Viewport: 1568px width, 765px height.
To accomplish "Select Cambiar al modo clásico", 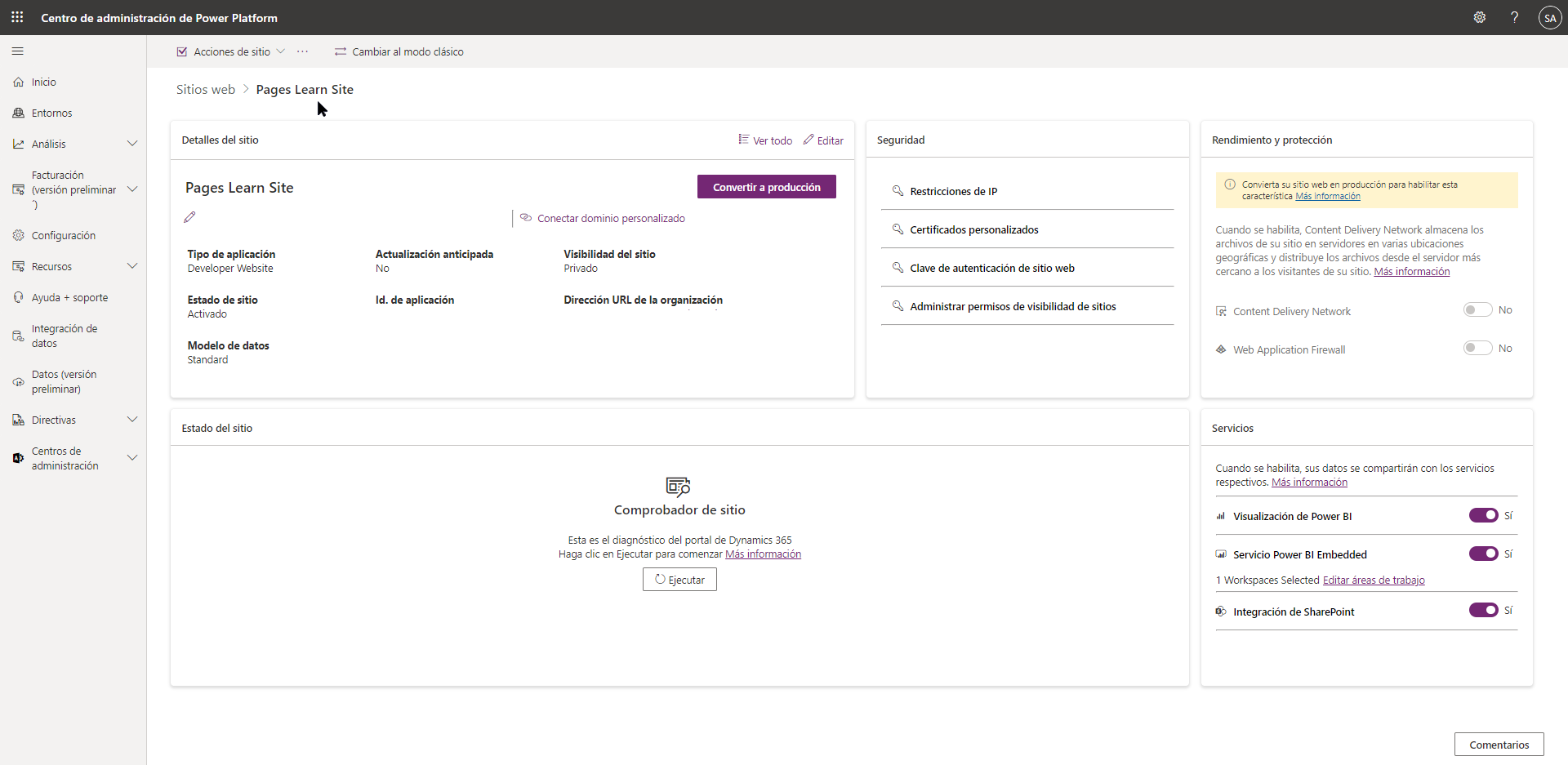I will (399, 51).
